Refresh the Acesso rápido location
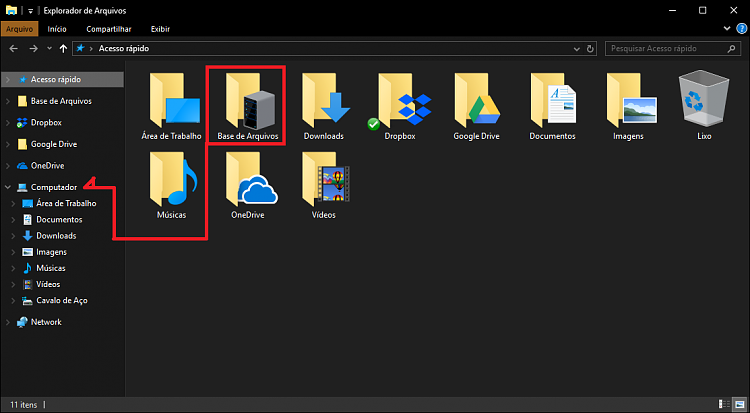Image resolution: width=750 pixels, height=413 pixels. click(x=590, y=49)
